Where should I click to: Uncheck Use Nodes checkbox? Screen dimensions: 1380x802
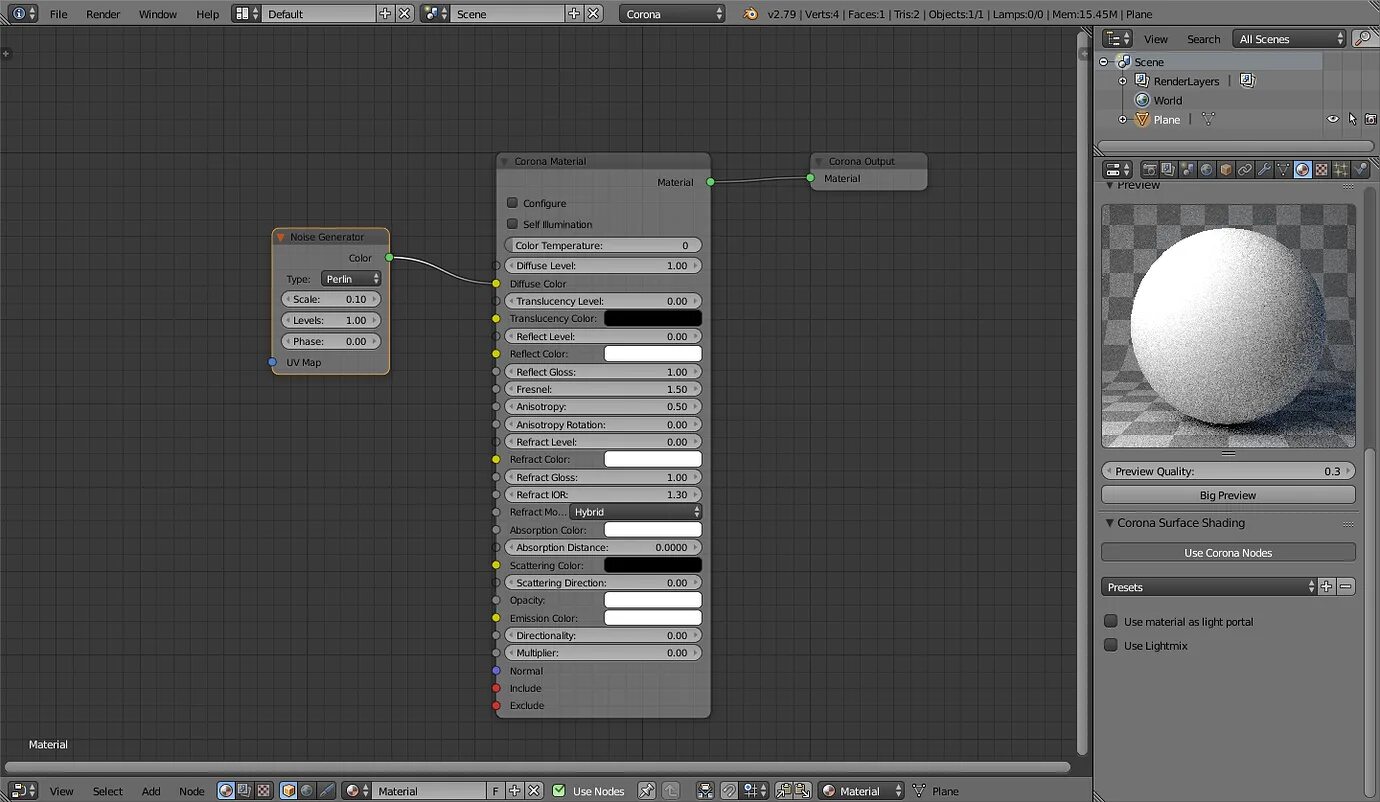click(x=559, y=791)
